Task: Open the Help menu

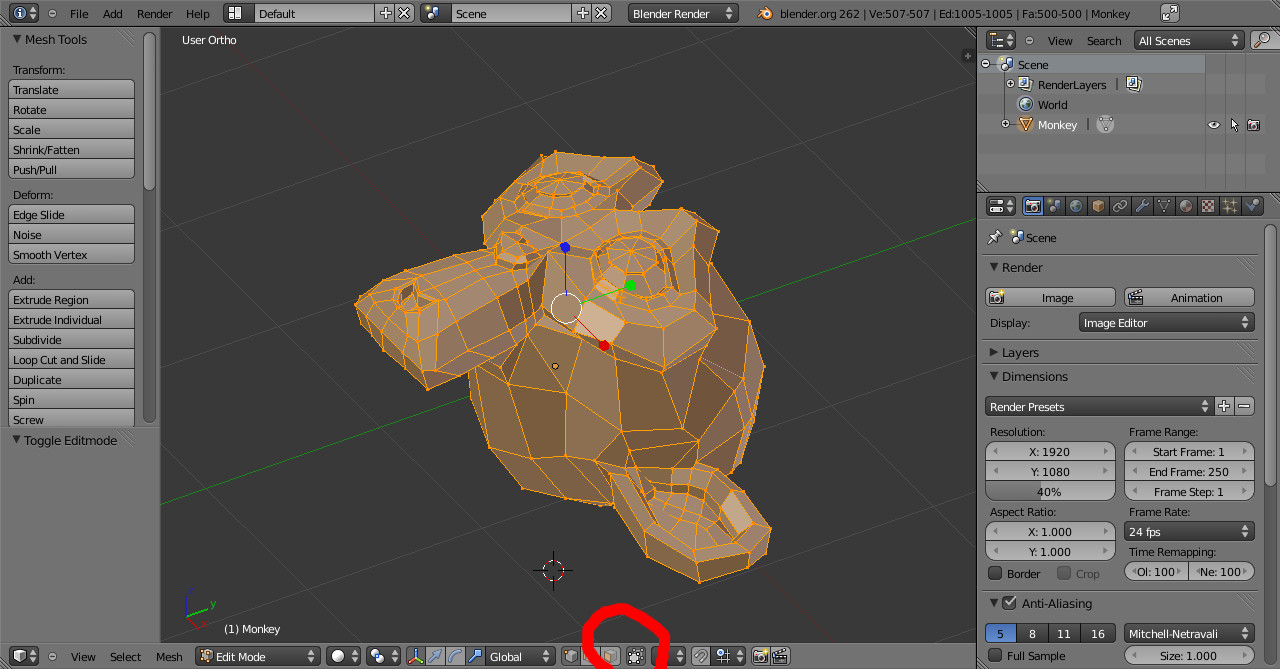Action: [x=198, y=14]
